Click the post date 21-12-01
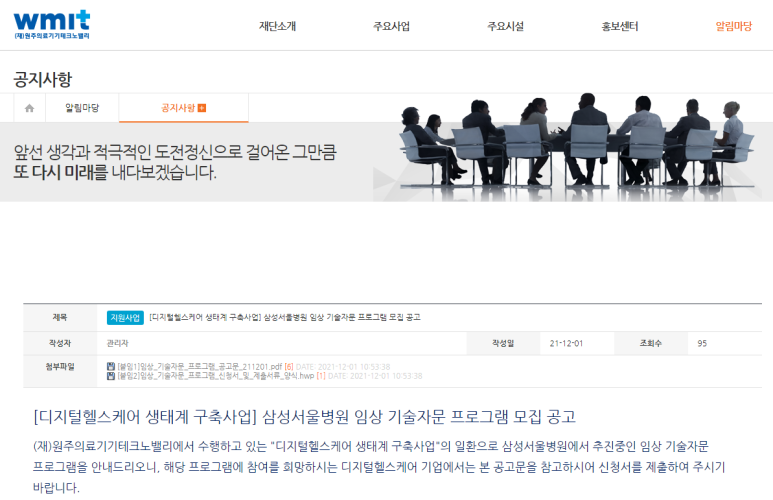Viewport: 773px width, 500px height. [566, 343]
